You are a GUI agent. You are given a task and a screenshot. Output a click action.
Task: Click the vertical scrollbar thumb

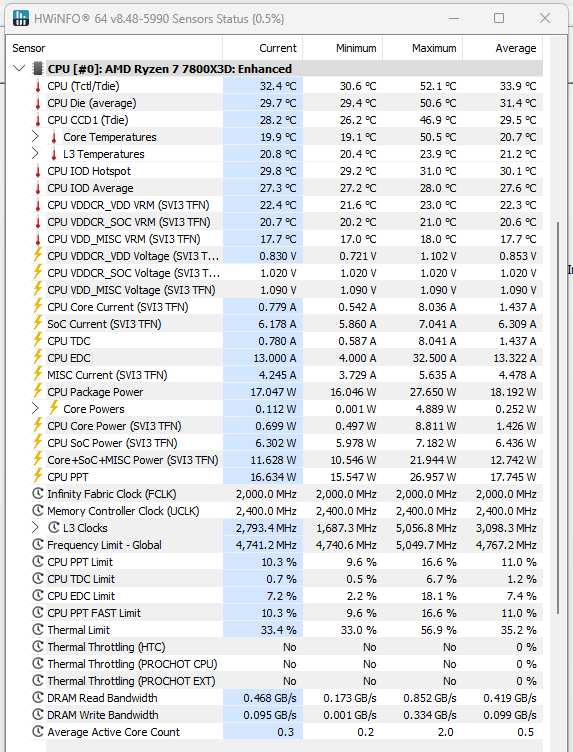pos(558,417)
